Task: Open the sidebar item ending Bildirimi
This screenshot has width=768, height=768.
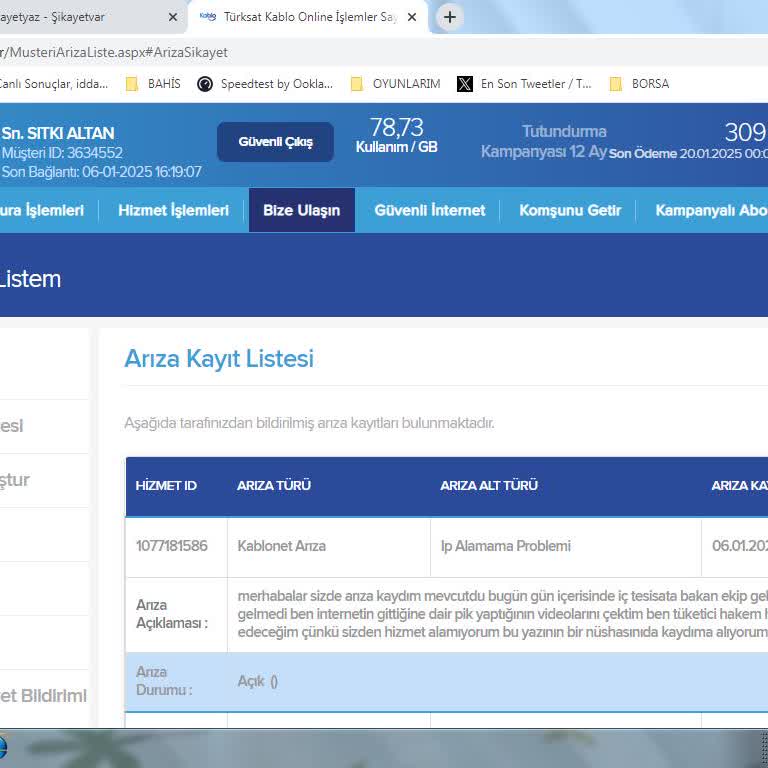Action: pyautogui.click(x=43, y=696)
